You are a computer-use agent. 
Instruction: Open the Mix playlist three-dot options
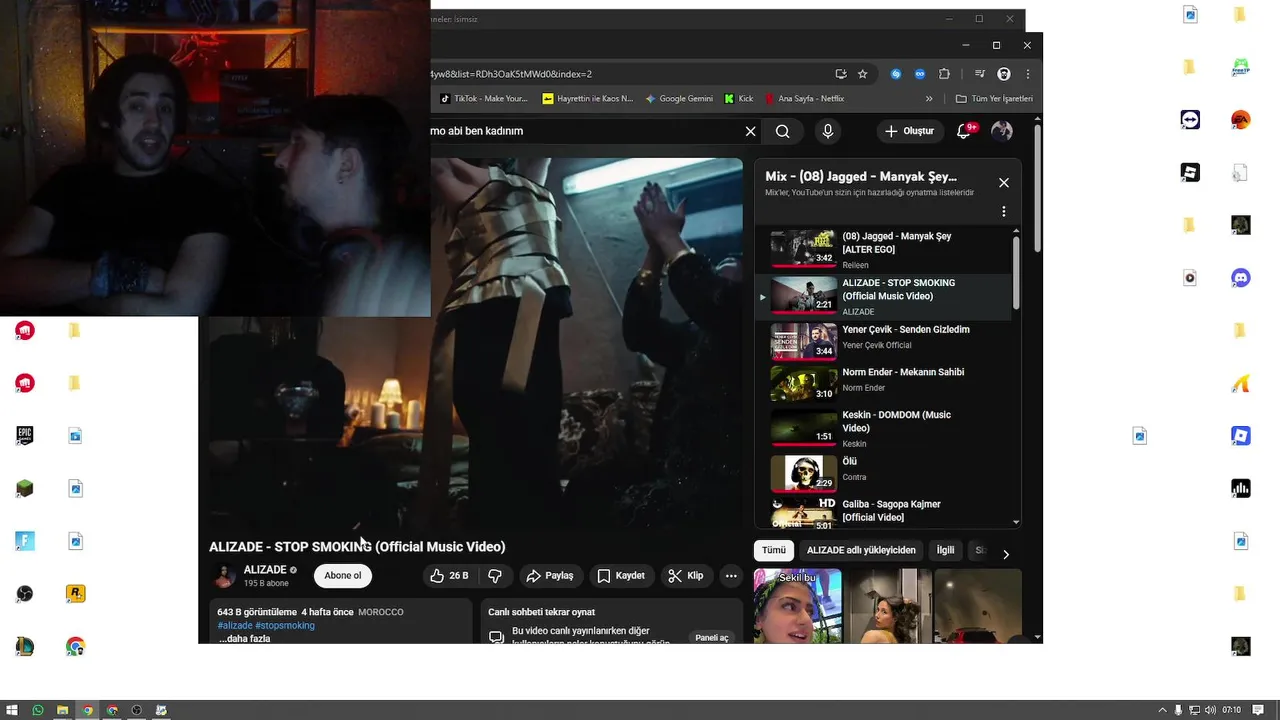1004,212
